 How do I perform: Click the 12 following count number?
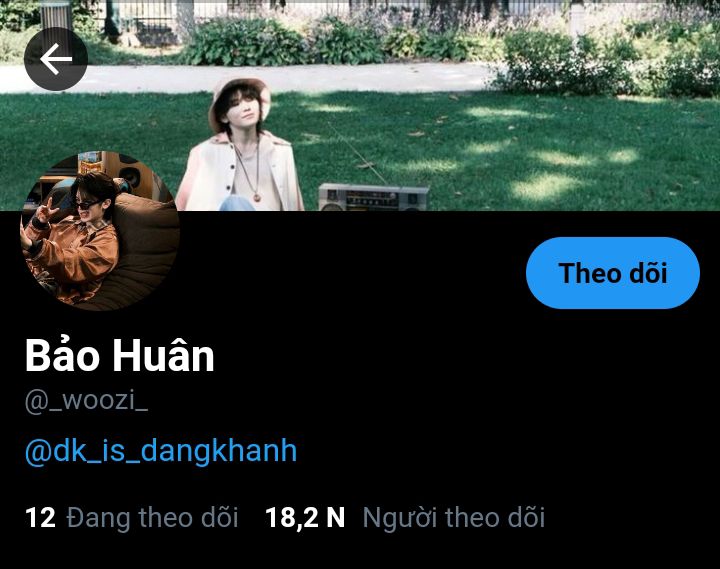[x=40, y=518]
